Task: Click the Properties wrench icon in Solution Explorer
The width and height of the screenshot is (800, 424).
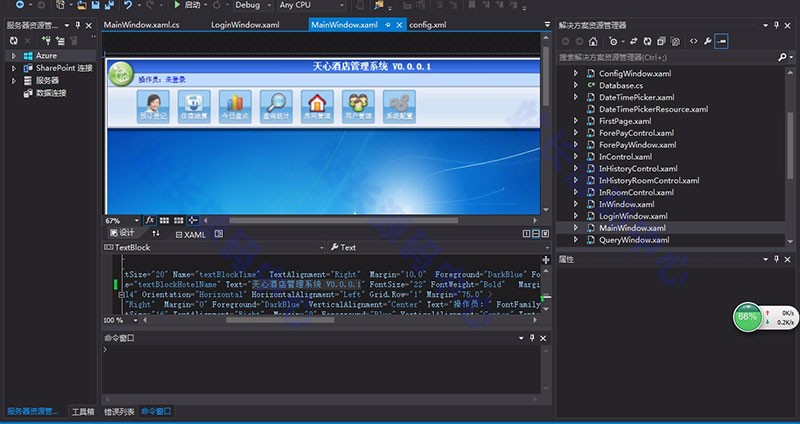Action: (708, 42)
